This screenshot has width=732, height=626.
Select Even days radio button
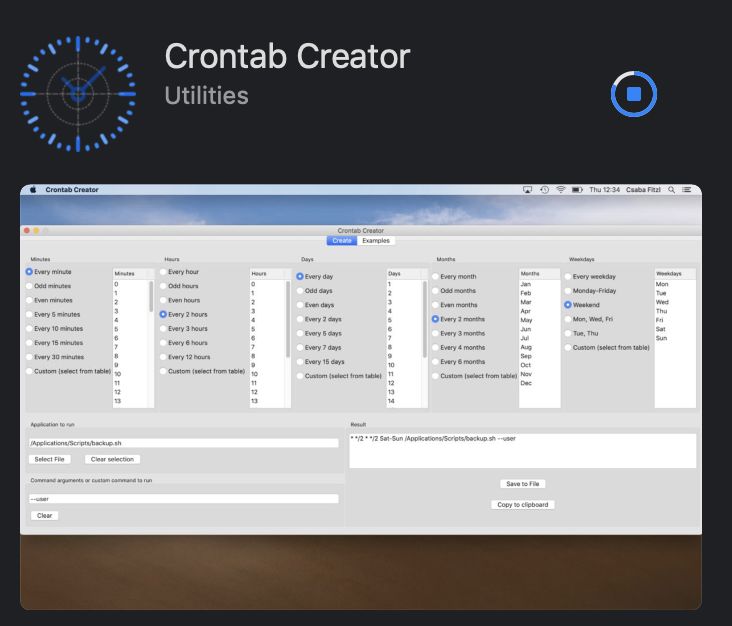(x=300, y=305)
